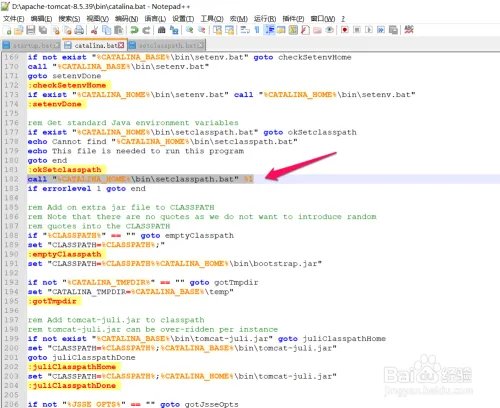Open the 宏(M) menu
500x408 pixels.
tap(239, 19)
